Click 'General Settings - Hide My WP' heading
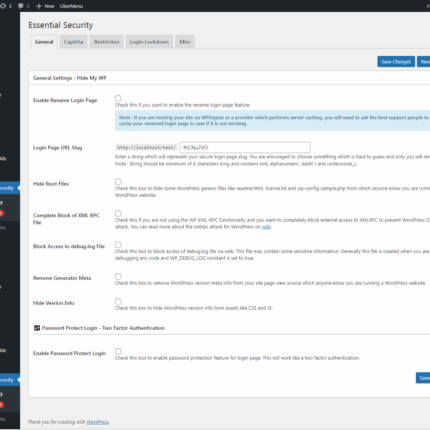 click(70, 78)
